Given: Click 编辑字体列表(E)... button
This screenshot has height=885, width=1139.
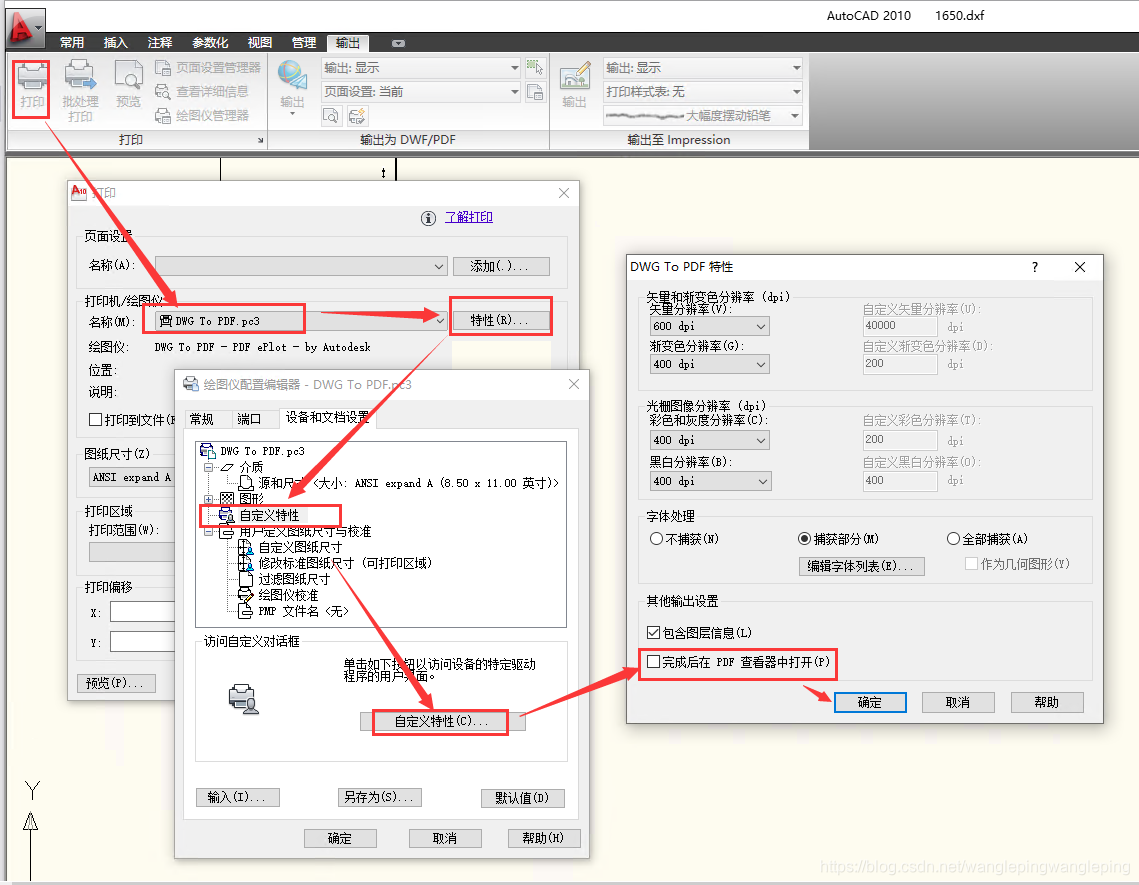Looking at the screenshot, I should (862, 566).
